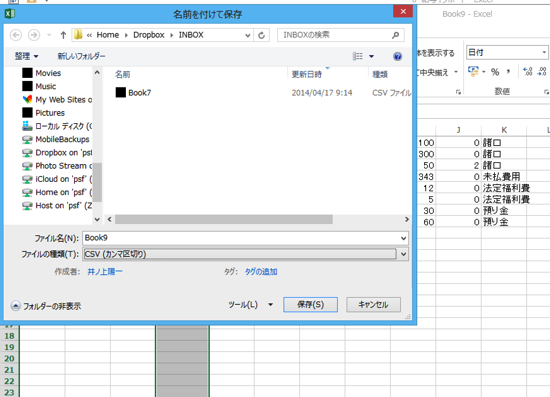
Task: Refresh the INBOX folder view
Action: 261,35
